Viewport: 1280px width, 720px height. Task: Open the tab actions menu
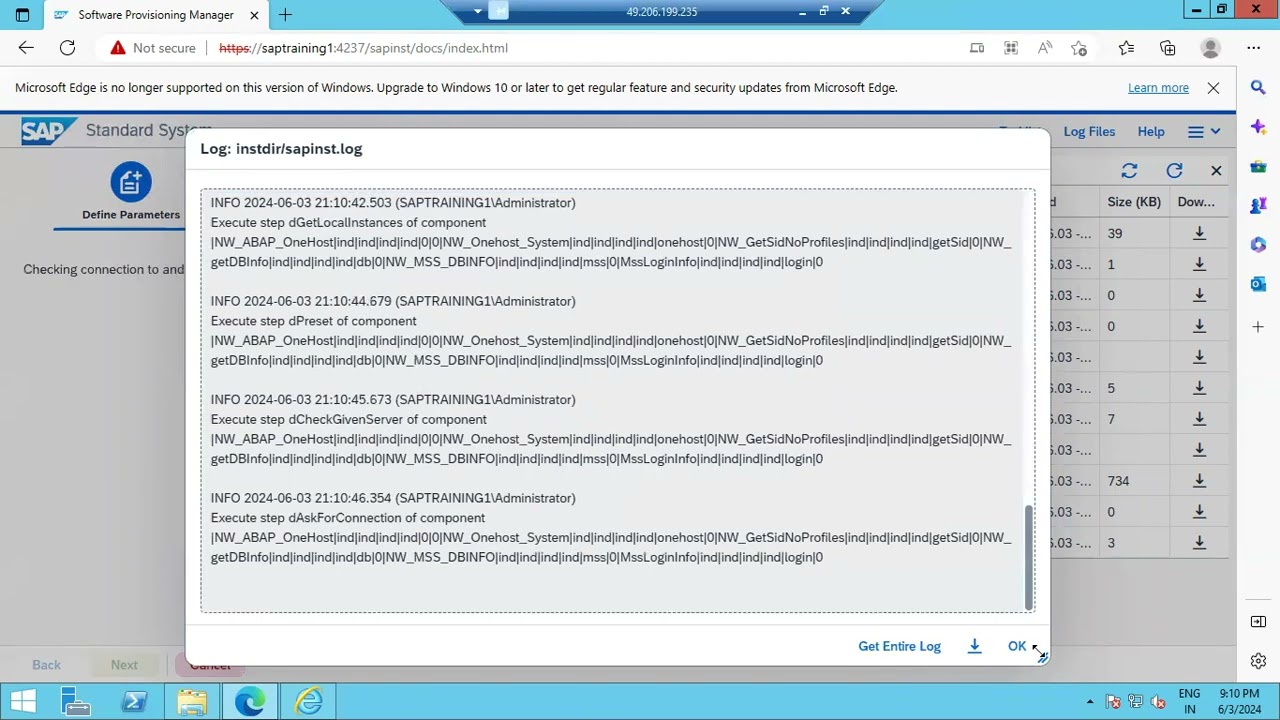[x=22, y=15]
